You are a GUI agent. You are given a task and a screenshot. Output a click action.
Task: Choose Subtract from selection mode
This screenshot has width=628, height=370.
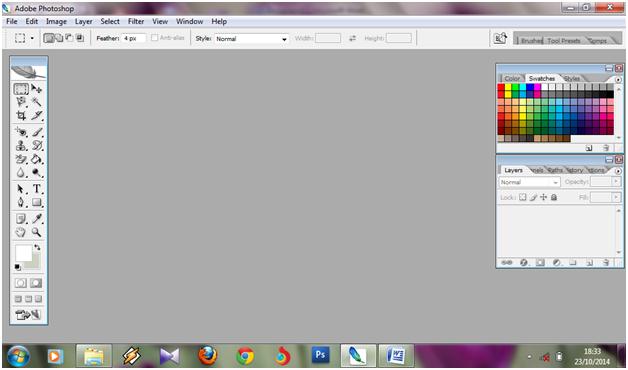coord(69,38)
